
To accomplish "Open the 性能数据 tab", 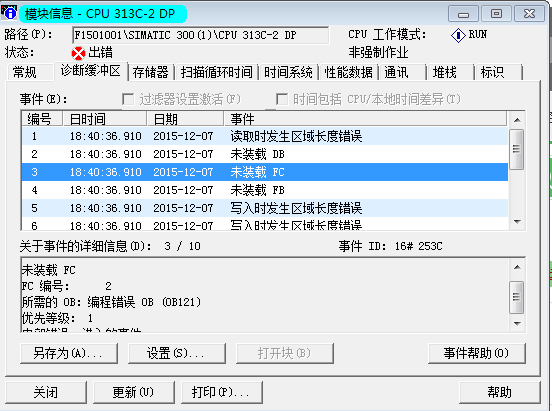I will [x=349, y=72].
